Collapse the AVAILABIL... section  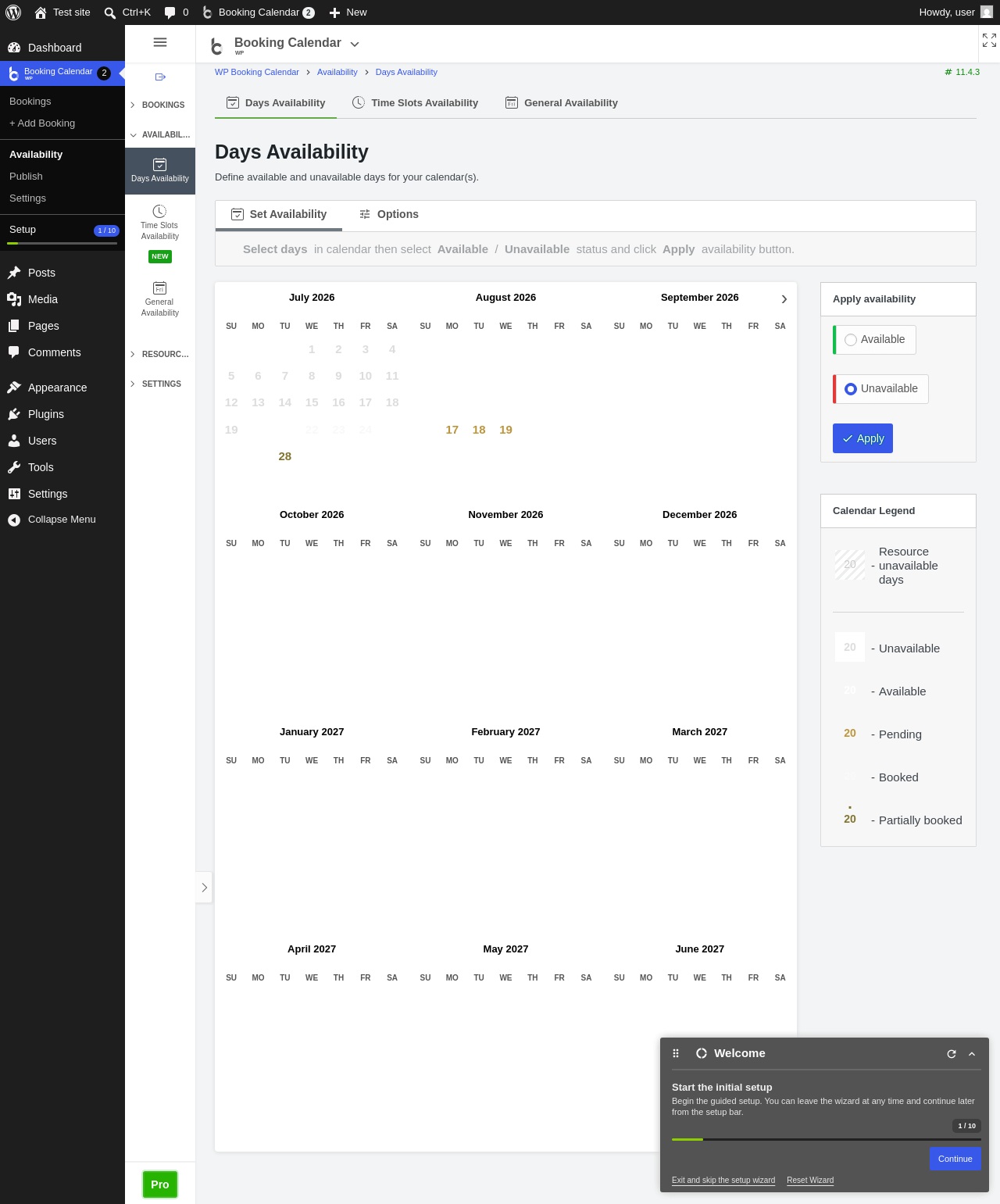coord(160,134)
